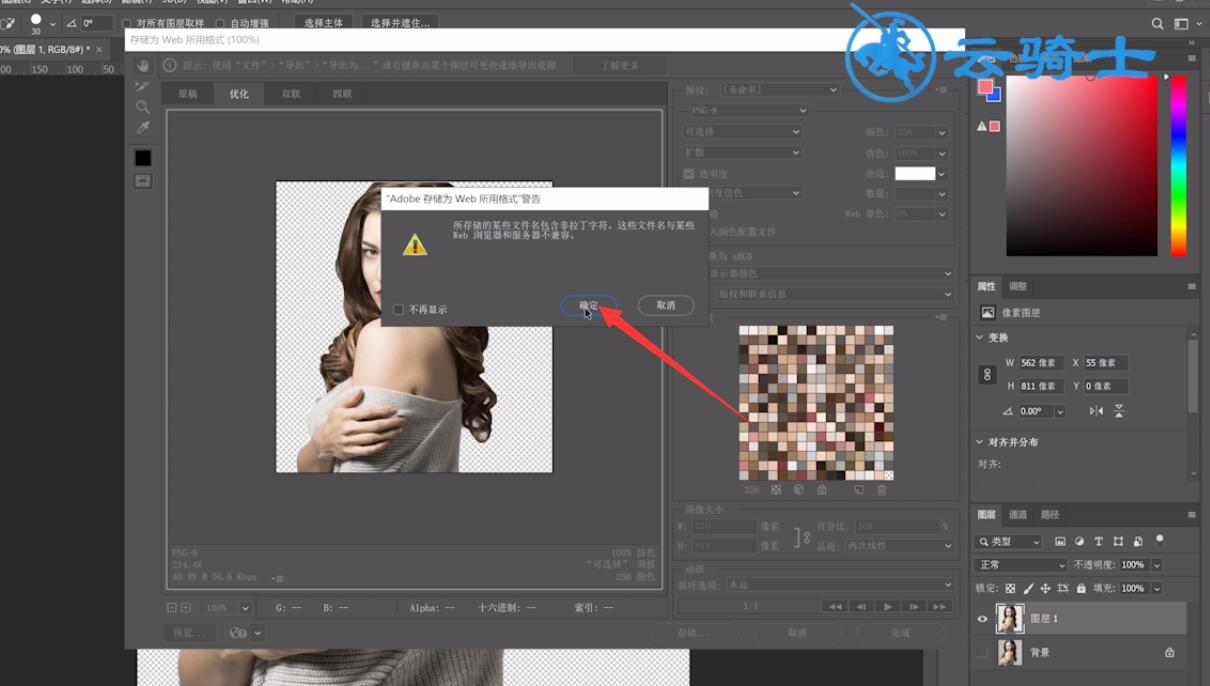Tick the 不再显示 checkbox
This screenshot has width=1210, height=686.
click(398, 310)
